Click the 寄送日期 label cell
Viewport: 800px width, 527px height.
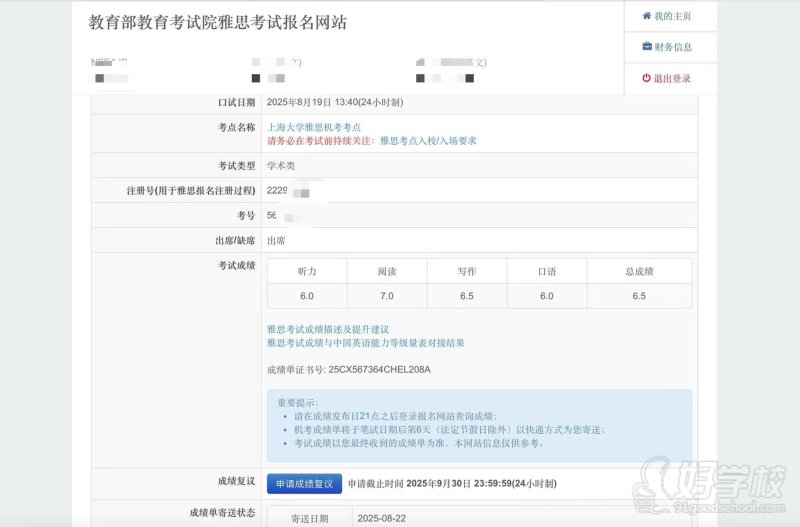pos(310,518)
